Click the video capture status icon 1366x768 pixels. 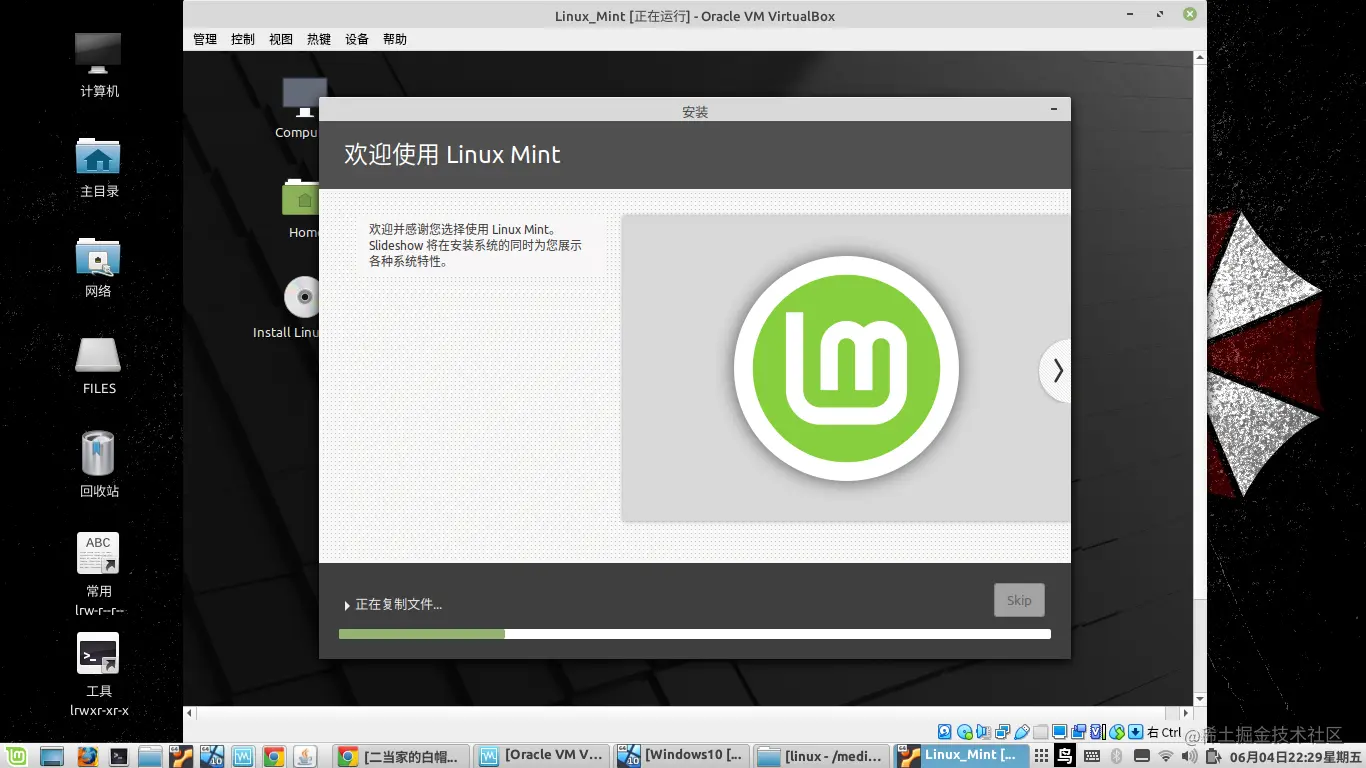(x=1079, y=732)
